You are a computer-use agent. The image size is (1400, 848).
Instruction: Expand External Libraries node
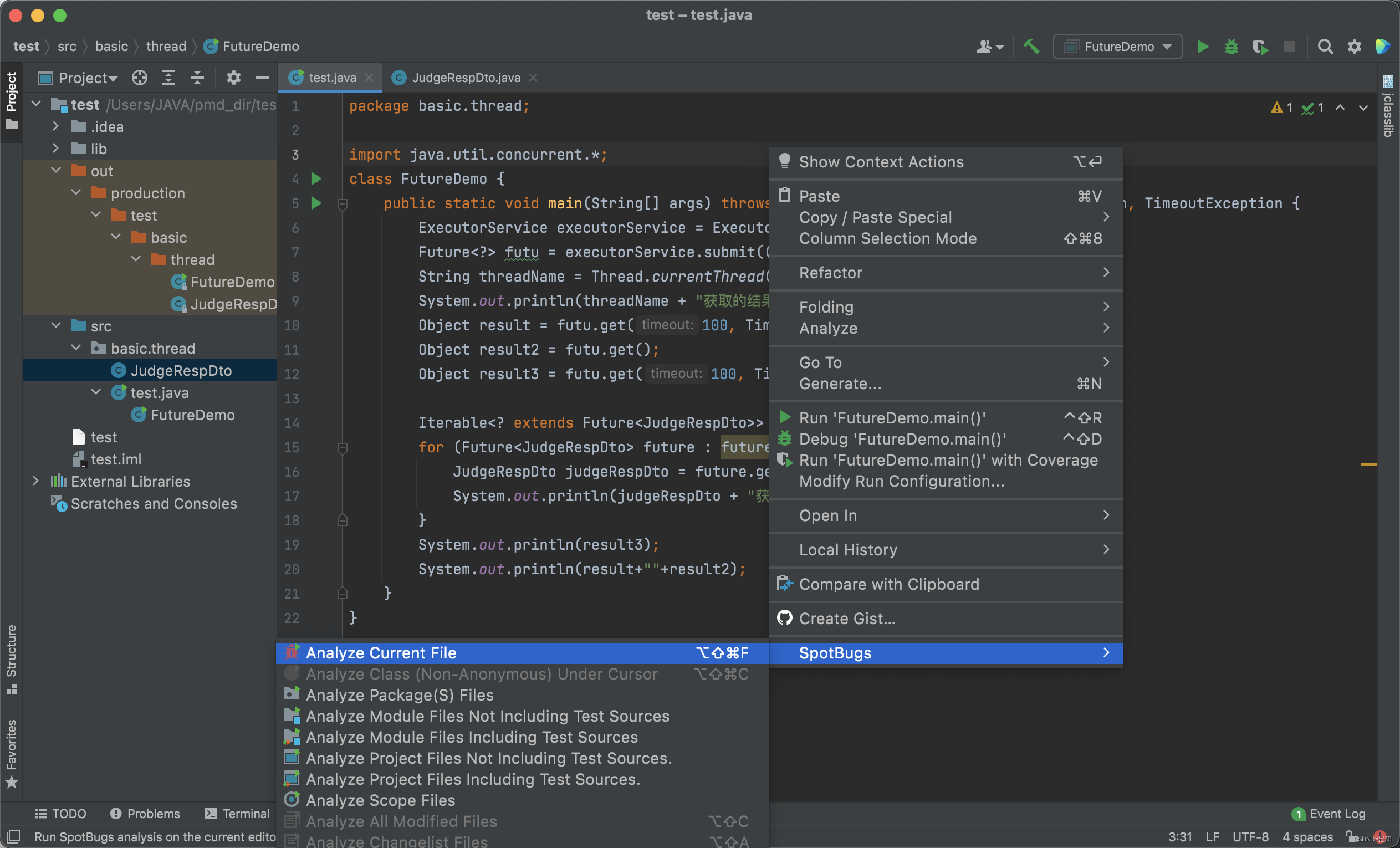tap(37, 481)
